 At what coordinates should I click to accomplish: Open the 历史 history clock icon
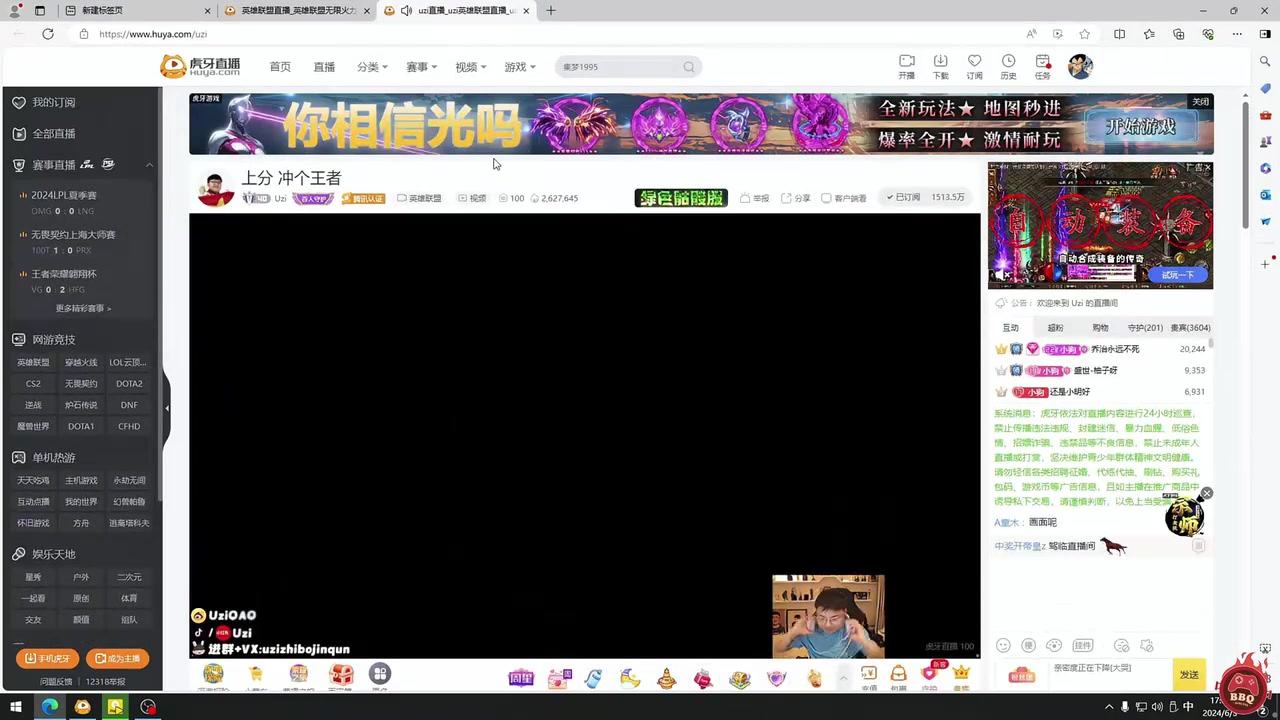[1008, 62]
